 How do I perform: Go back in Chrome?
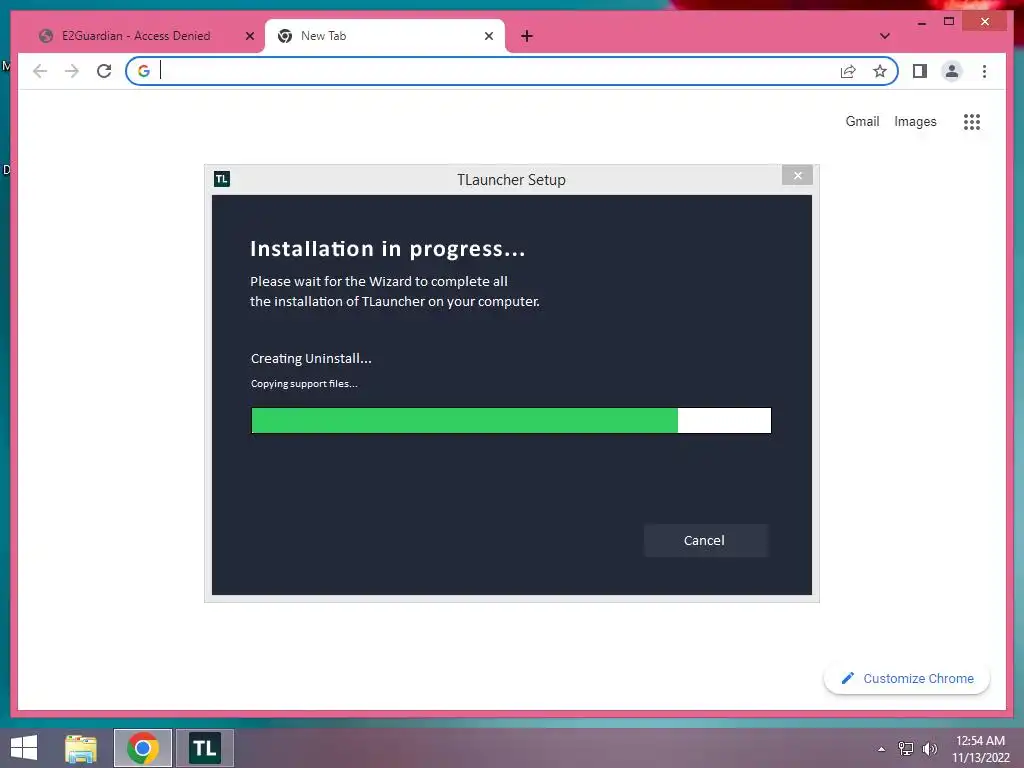click(x=40, y=71)
